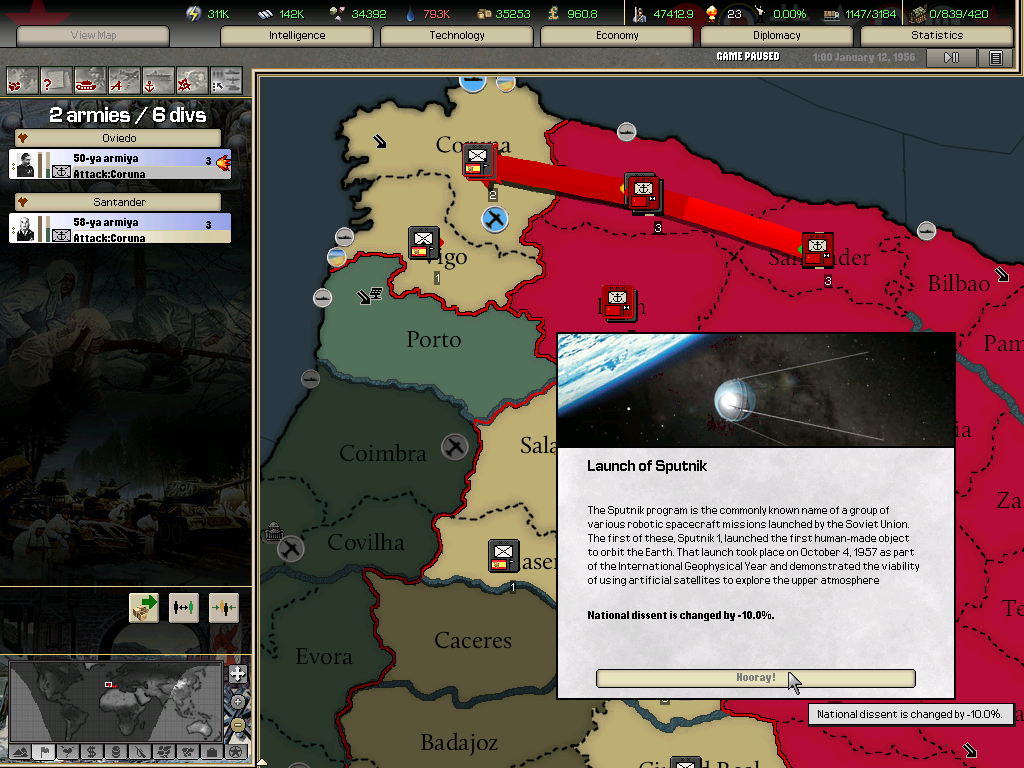Select the 50-ya armiya army entry

(x=120, y=165)
